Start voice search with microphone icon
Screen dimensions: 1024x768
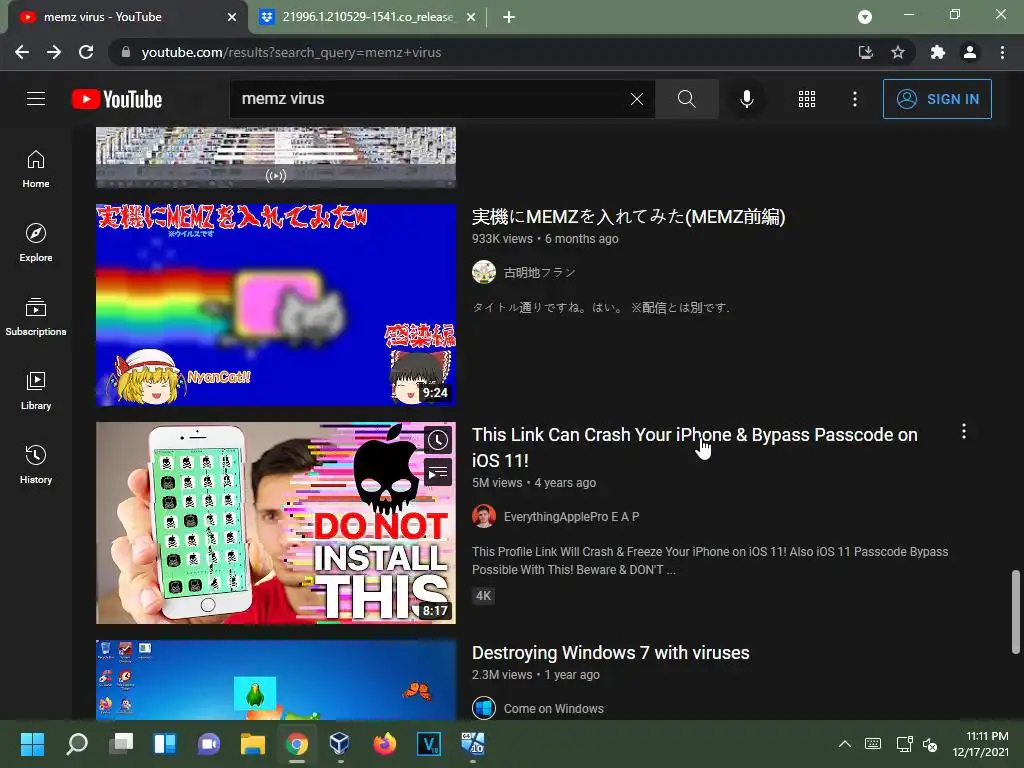[746, 99]
